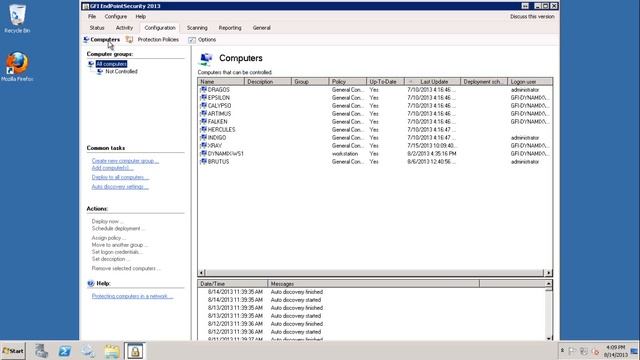Activate the GFI EndPointSecurity taskbar button
This screenshot has height=360, width=640.
pyautogui.click(x=135, y=351)
